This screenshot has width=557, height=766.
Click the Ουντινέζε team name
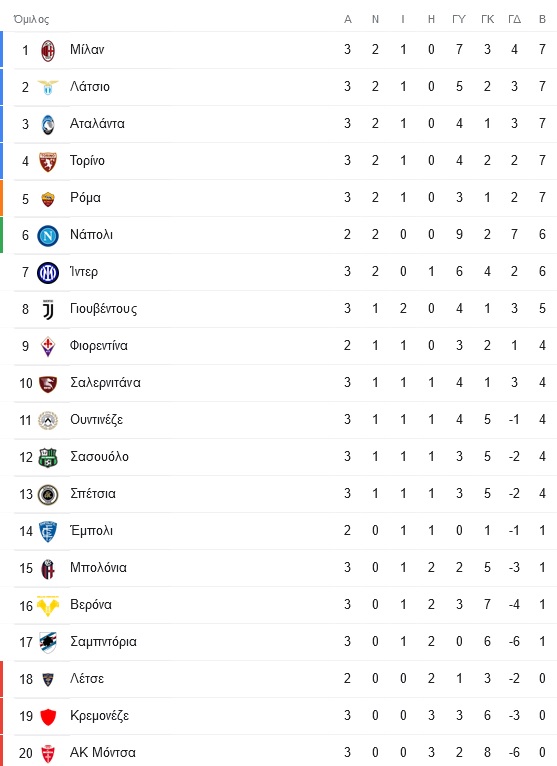[x=96, y=420]
